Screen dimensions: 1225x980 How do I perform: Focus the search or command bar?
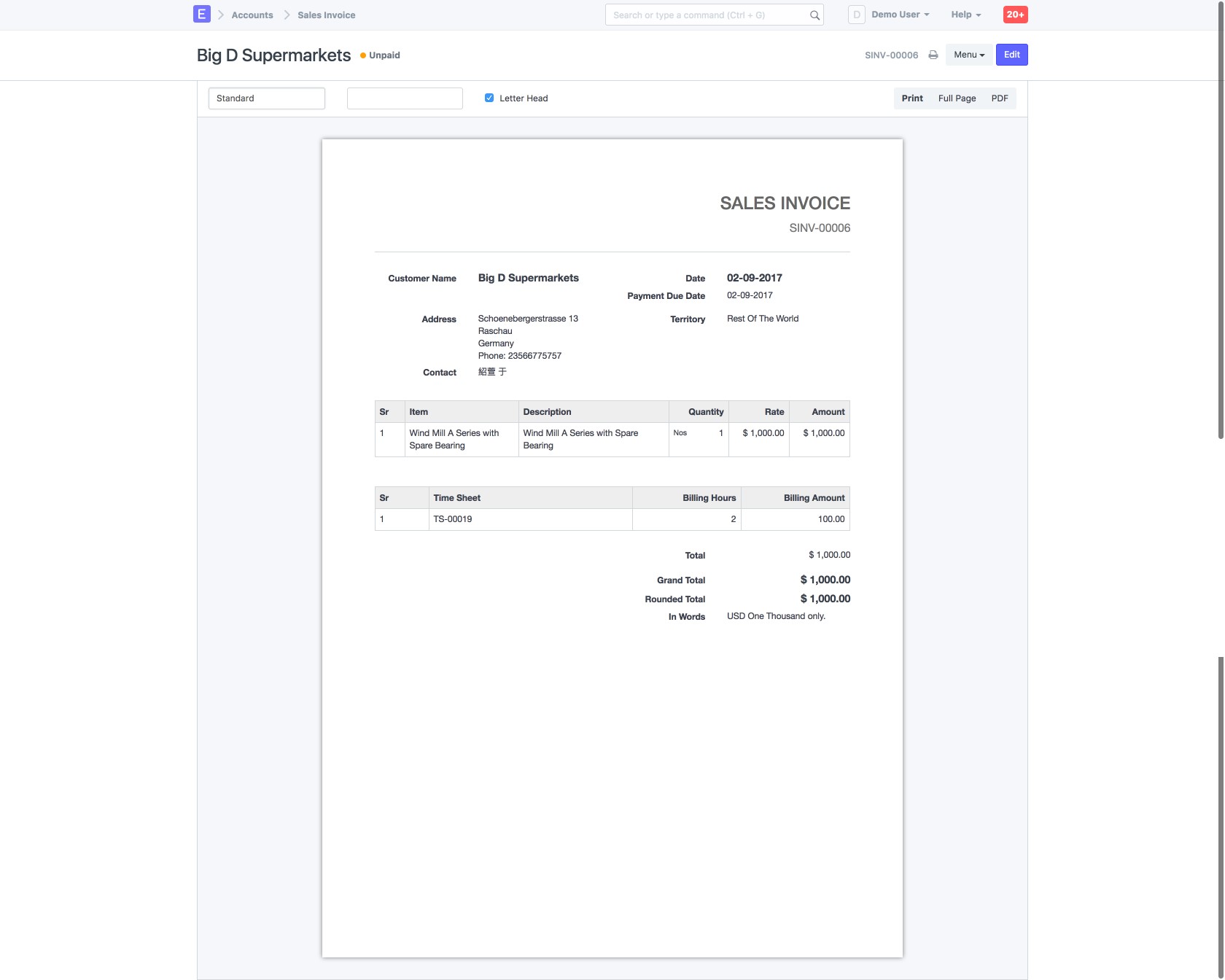[x=707, y=15]
